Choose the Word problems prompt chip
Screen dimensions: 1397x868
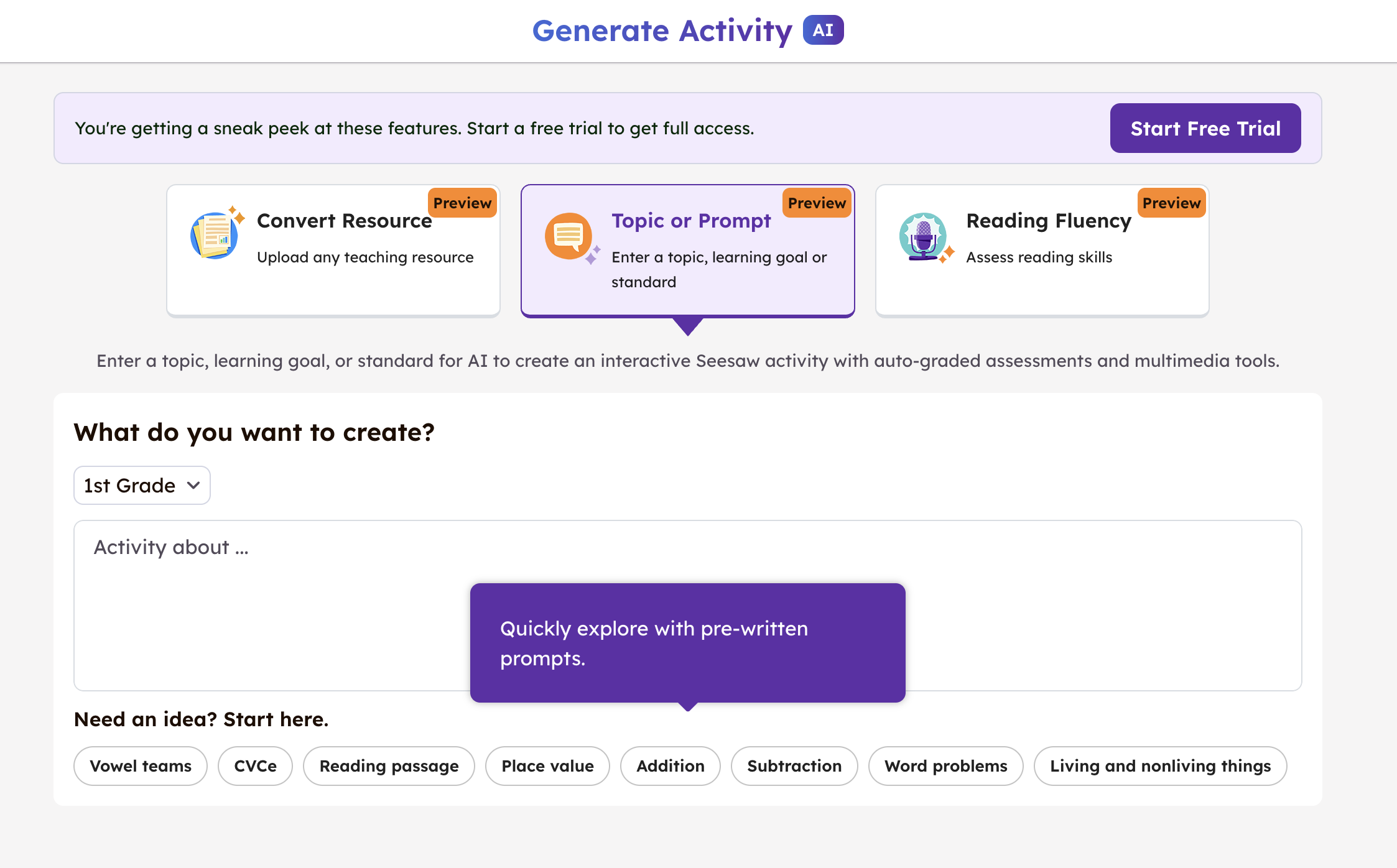(946, 766)
